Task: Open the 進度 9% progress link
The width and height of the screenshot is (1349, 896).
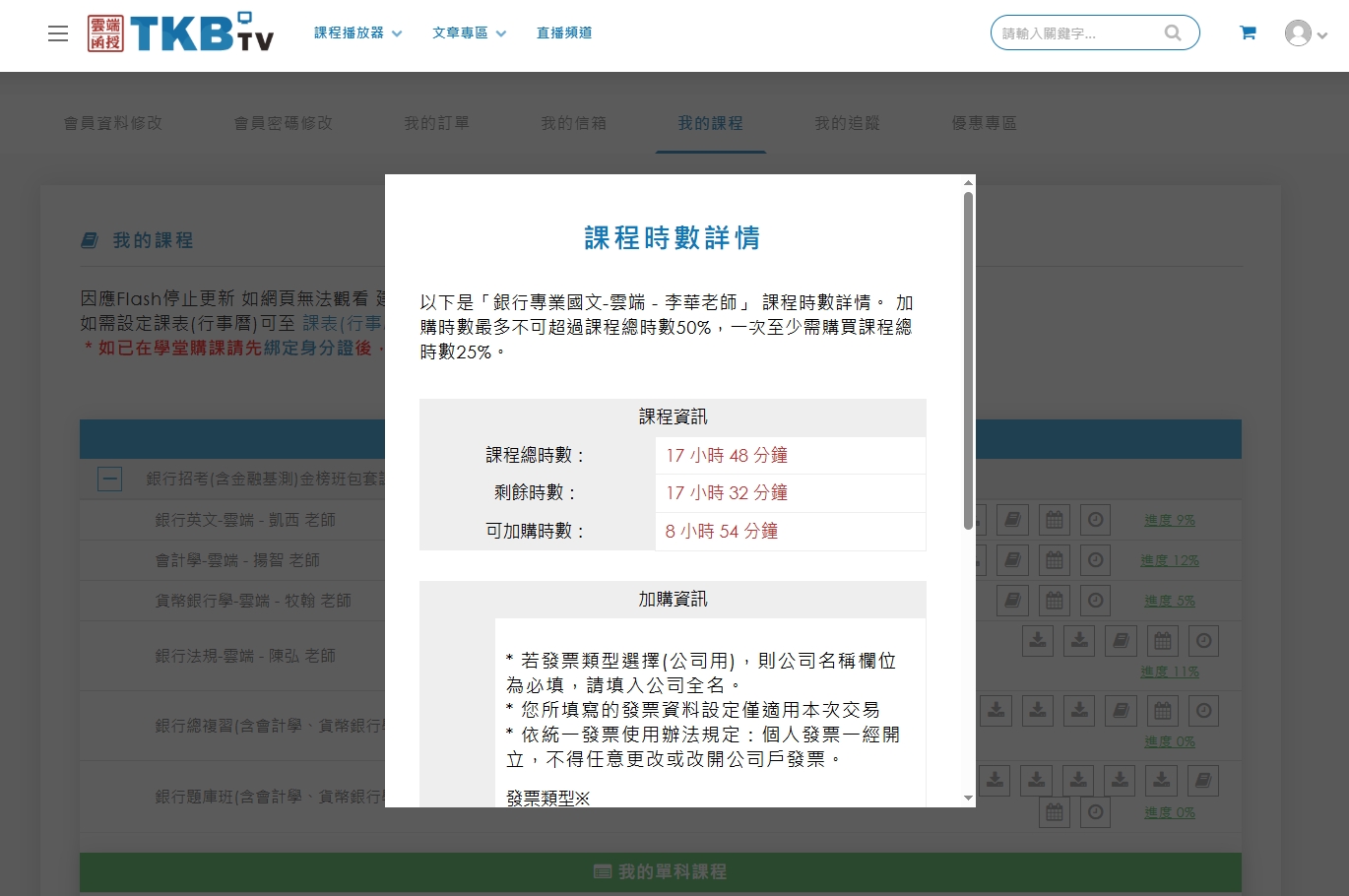Action: [x=1169, y=520]
